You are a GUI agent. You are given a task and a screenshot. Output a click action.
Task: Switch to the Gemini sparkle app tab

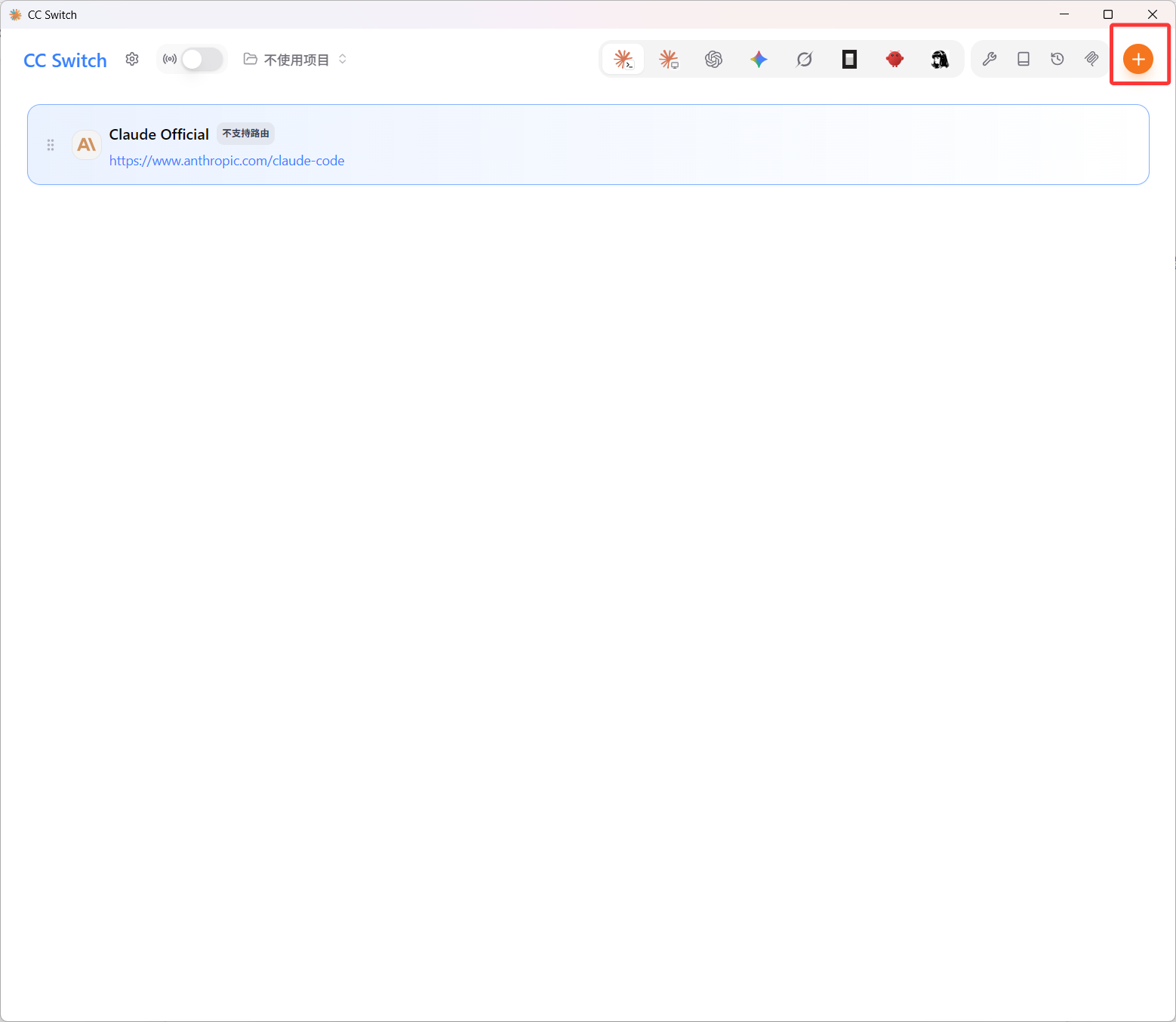click(x=759, y=59)
